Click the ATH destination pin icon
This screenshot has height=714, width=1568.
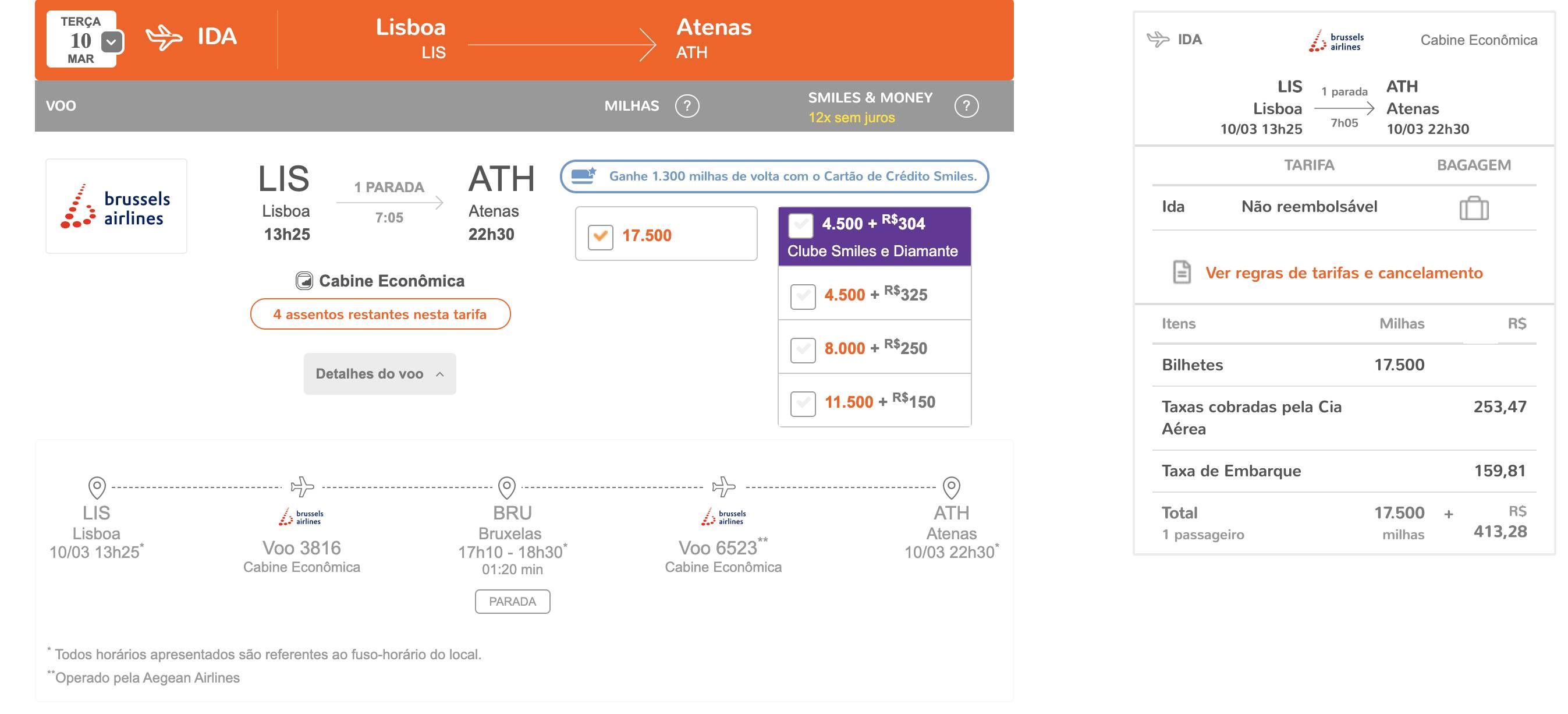[x=952, y=487]
